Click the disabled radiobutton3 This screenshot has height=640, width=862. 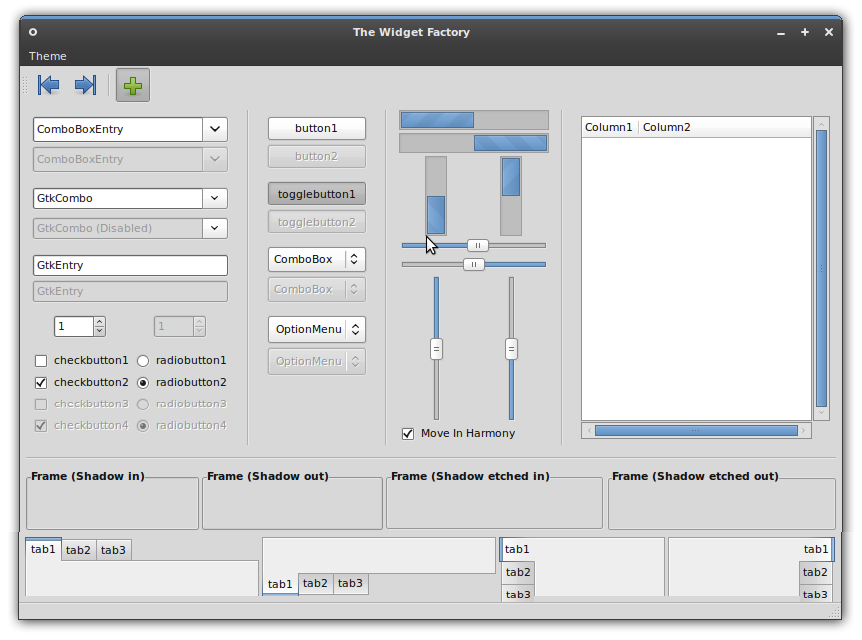pos(143,404)
